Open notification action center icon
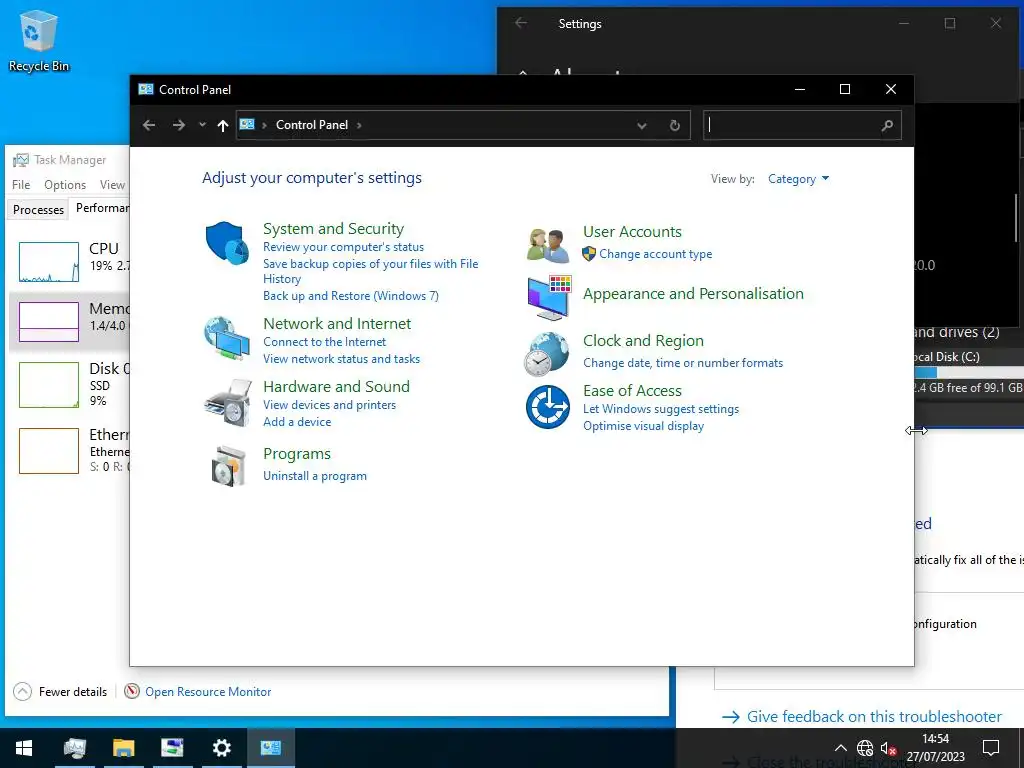This screenshot has height=768, width=1024. pos(991,748)
